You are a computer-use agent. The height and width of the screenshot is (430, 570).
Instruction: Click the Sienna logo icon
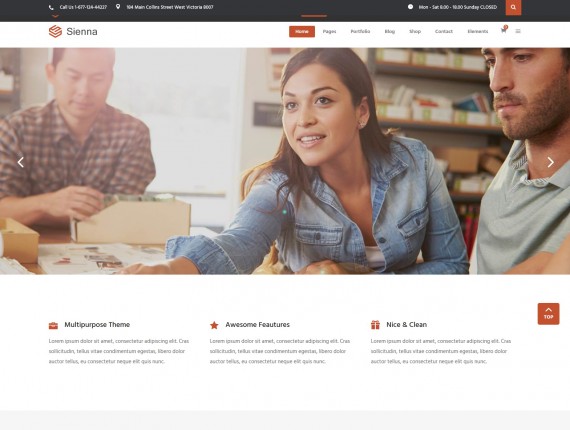(x=55, y=31)
